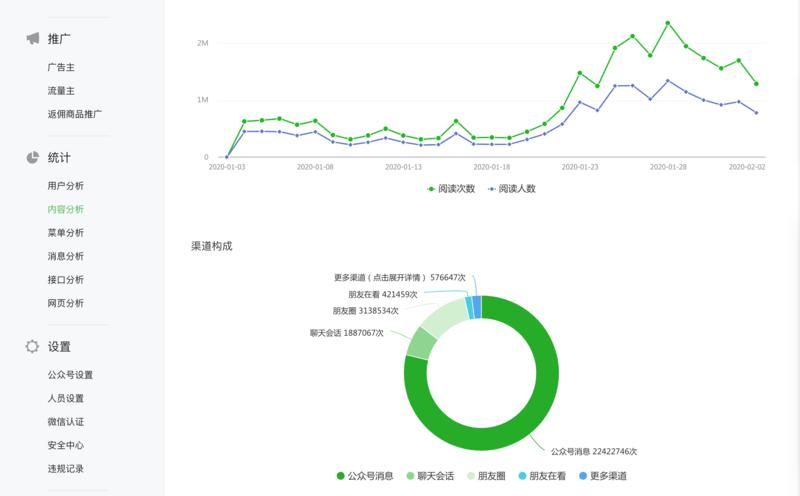The width and height of the screenshot is (800, 496).
Task: Open 违规记录 in the sidebar
Action: pos(66,469)
